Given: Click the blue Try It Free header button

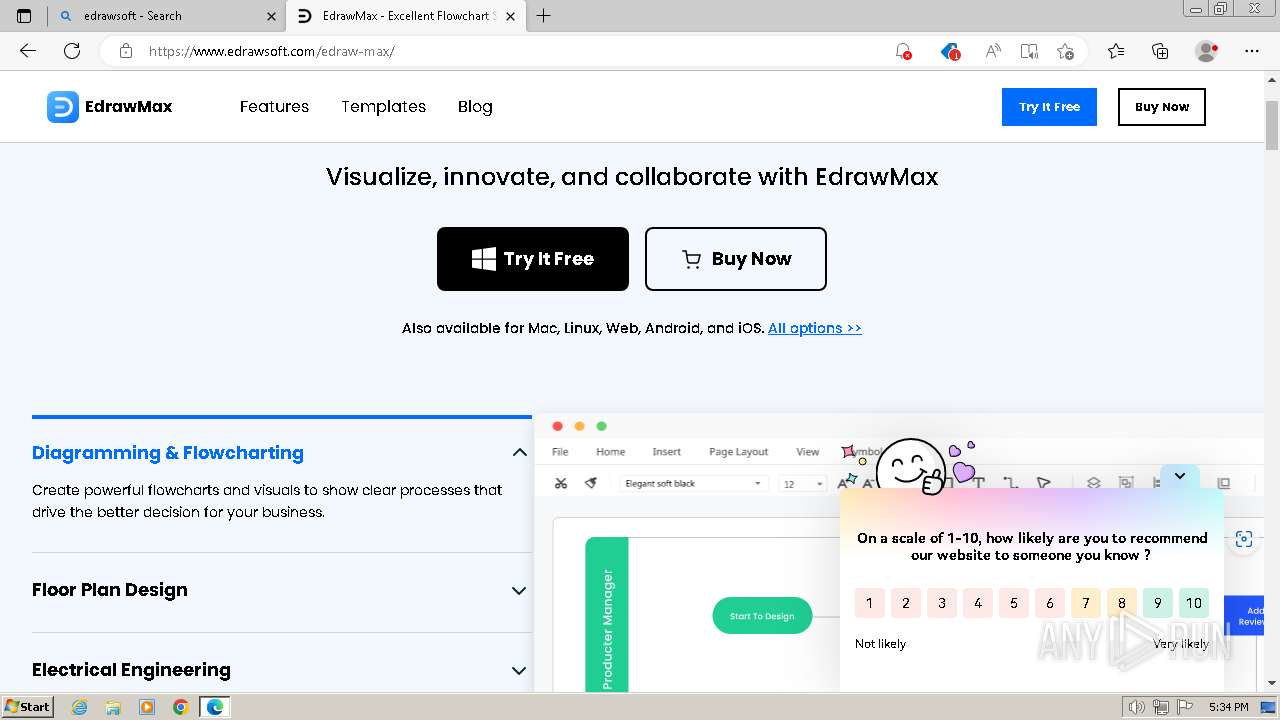Looking at the screenshot, I should [1049, 107].
